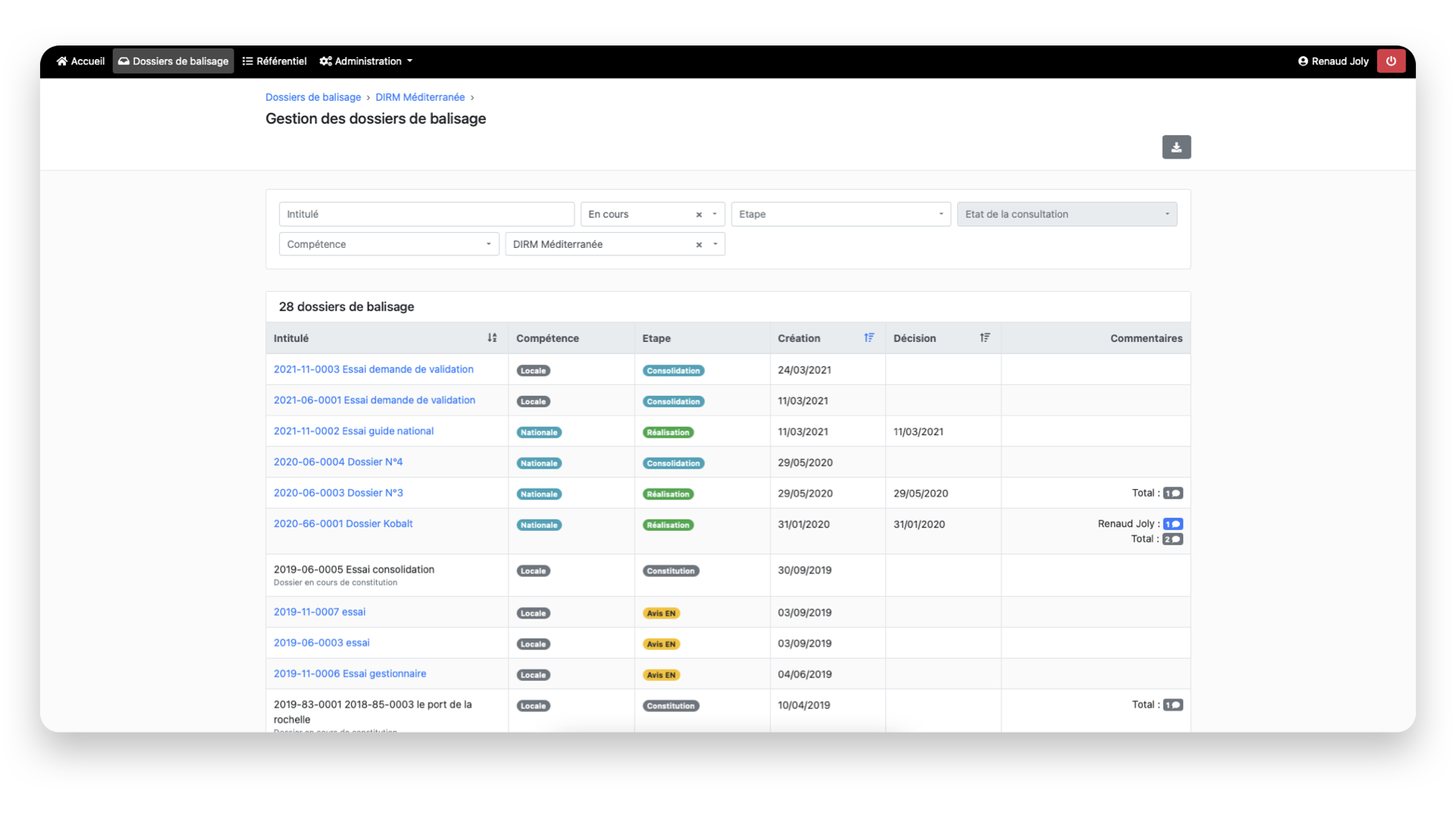This screenshot has height=819, width=1456.
Task: Click the download export icon button
Action: [1176, 147]
